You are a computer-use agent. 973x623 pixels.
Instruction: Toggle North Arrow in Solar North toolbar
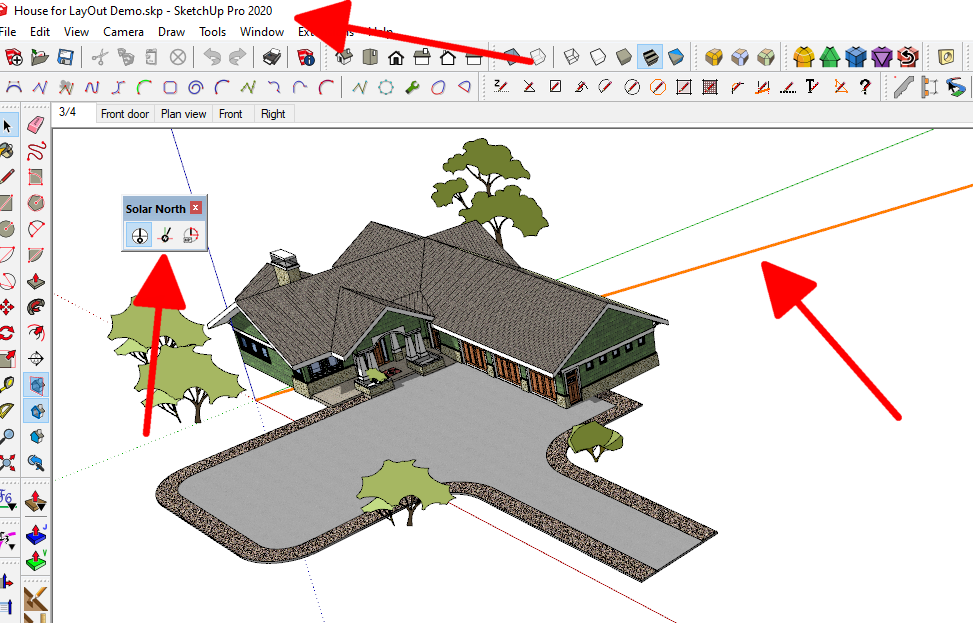[139, 236]
